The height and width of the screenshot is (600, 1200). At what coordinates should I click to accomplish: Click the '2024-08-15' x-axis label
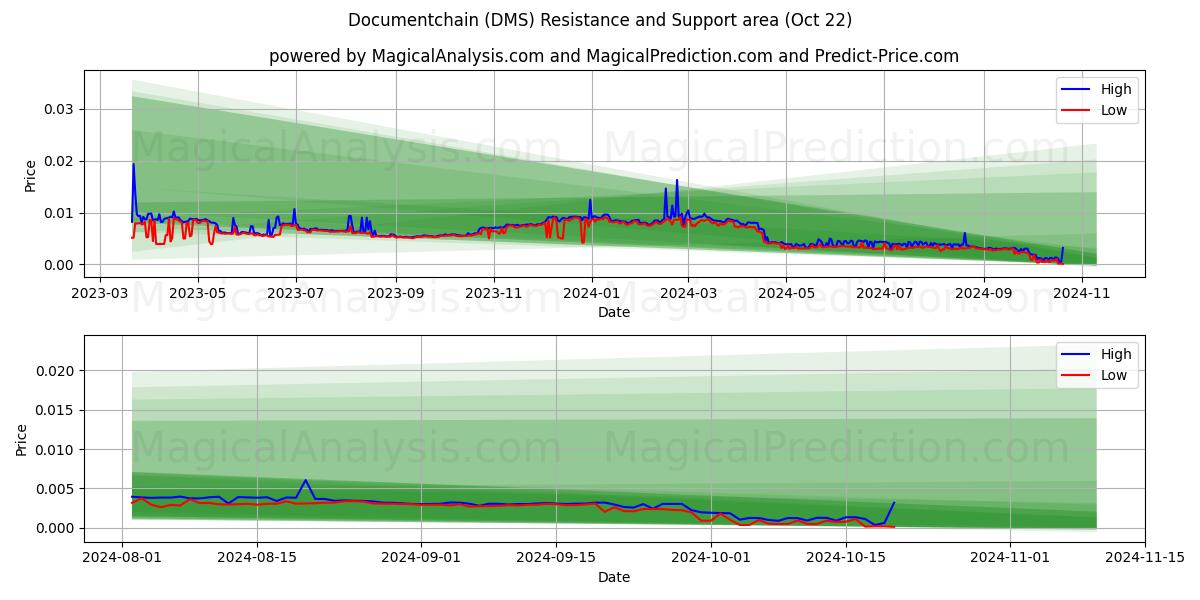pos(257,558)
